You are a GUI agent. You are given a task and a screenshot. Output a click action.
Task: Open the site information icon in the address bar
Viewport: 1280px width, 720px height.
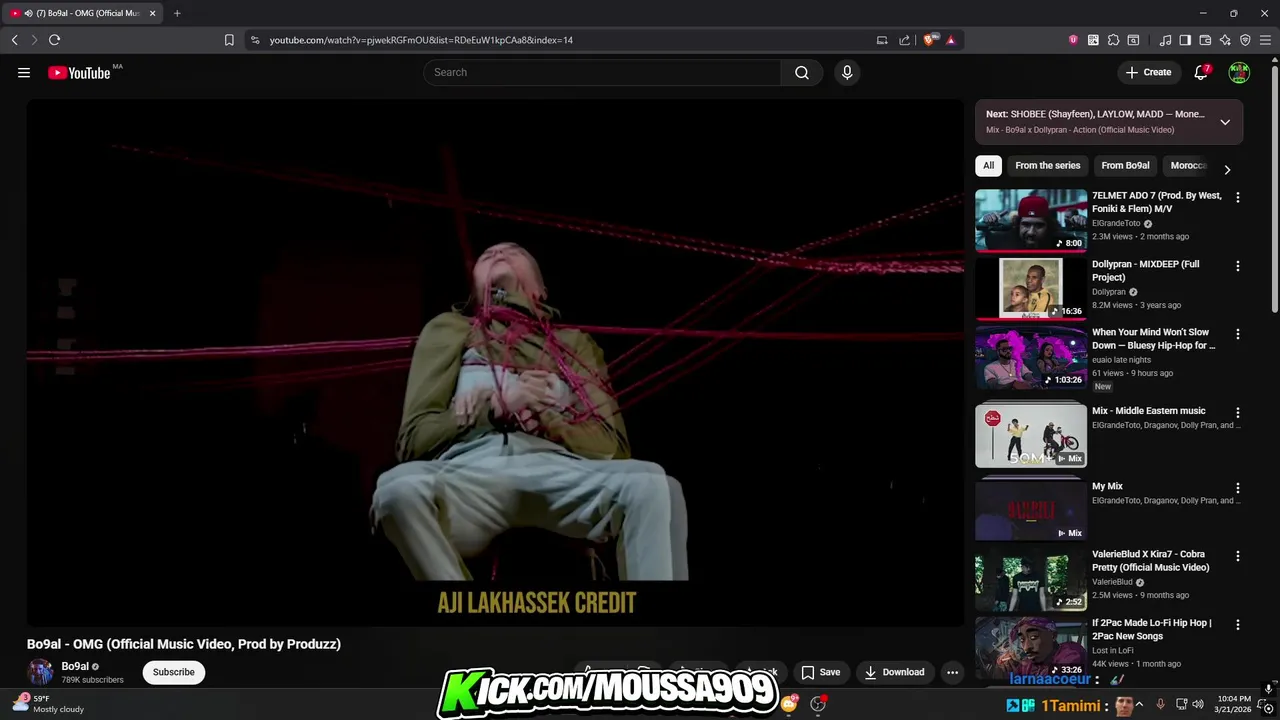point(255,40)
